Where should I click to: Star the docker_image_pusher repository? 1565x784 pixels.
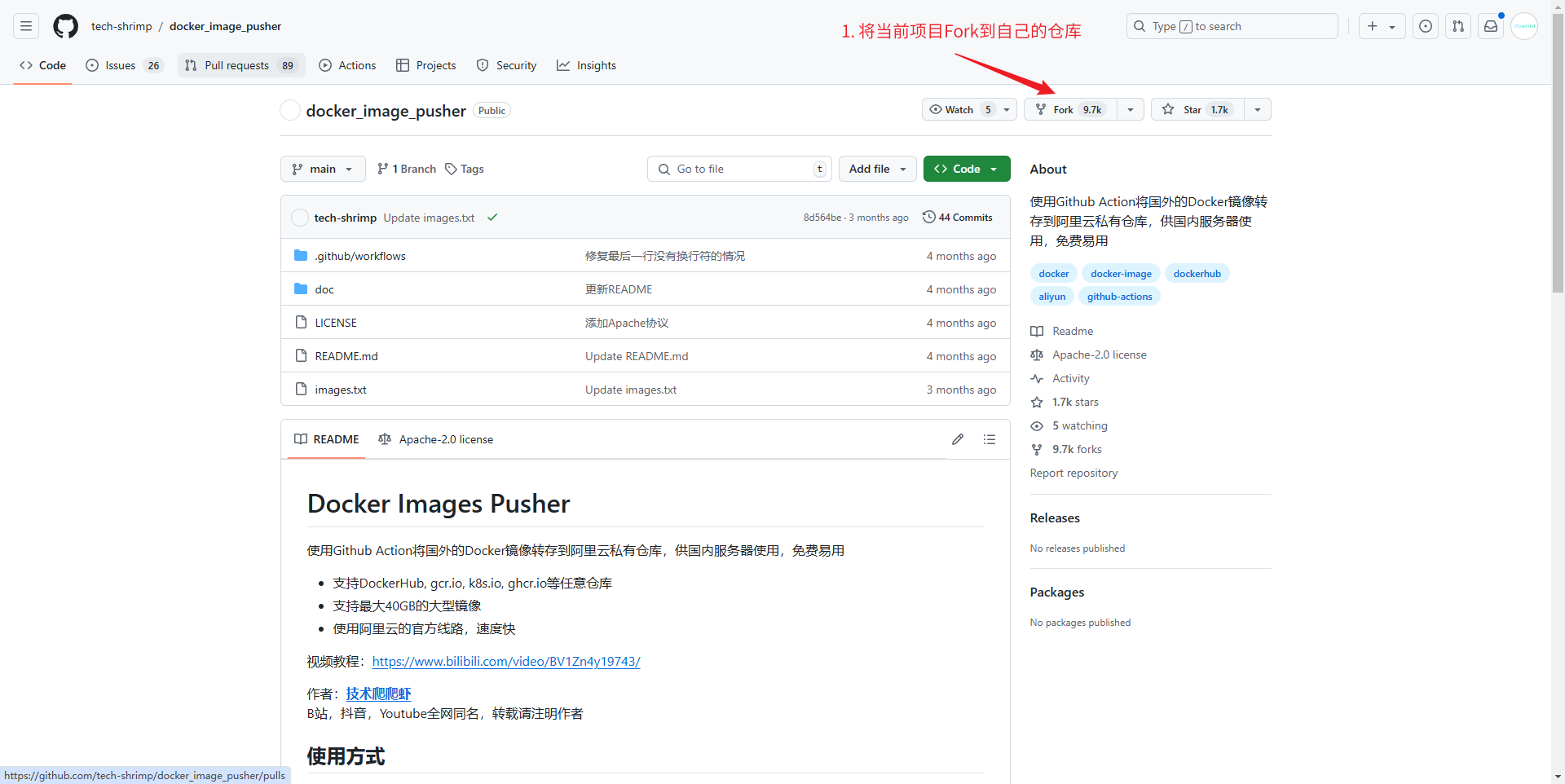(1197, 109)
